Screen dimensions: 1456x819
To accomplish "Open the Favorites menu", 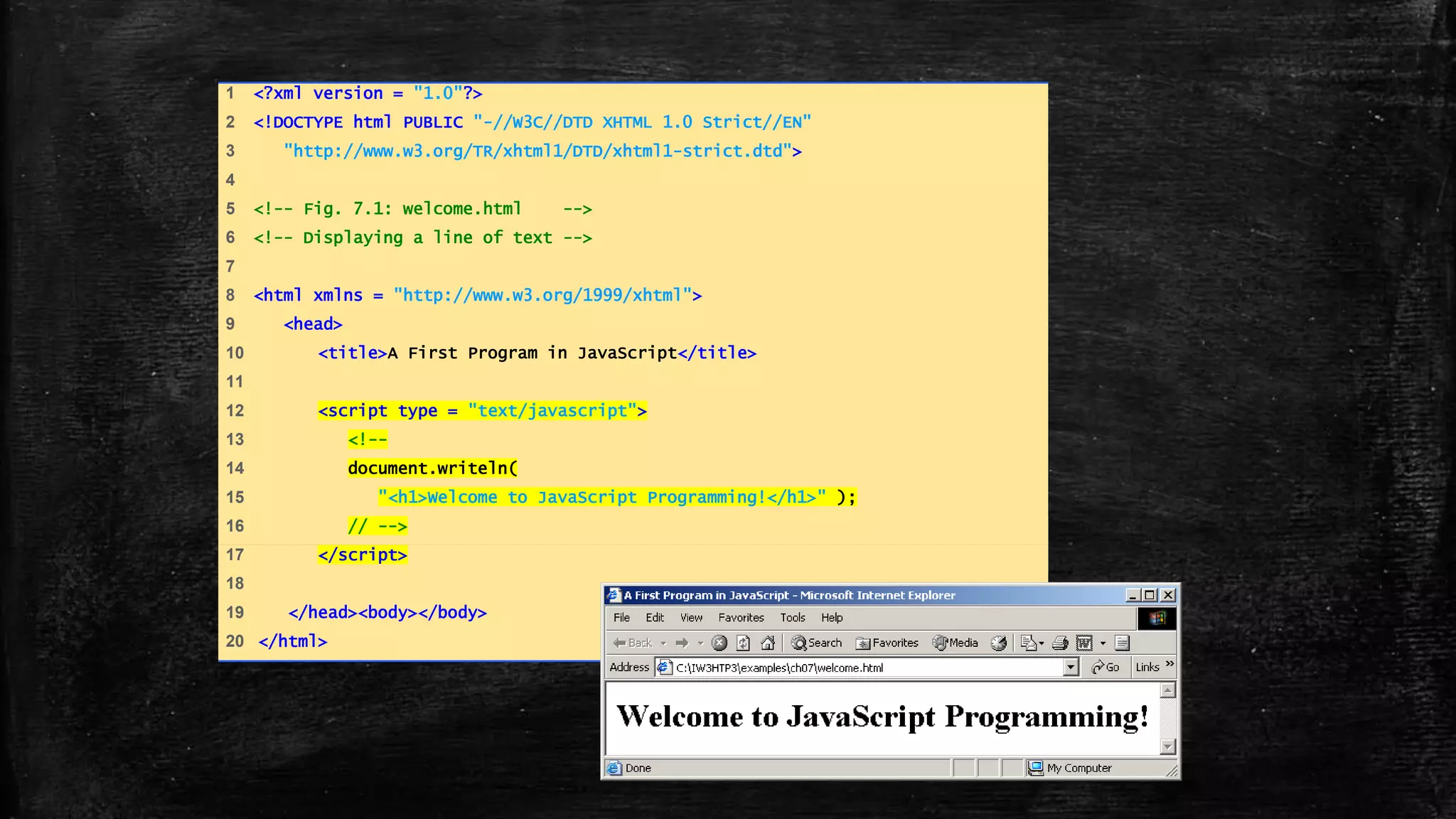I will [741, 618].
